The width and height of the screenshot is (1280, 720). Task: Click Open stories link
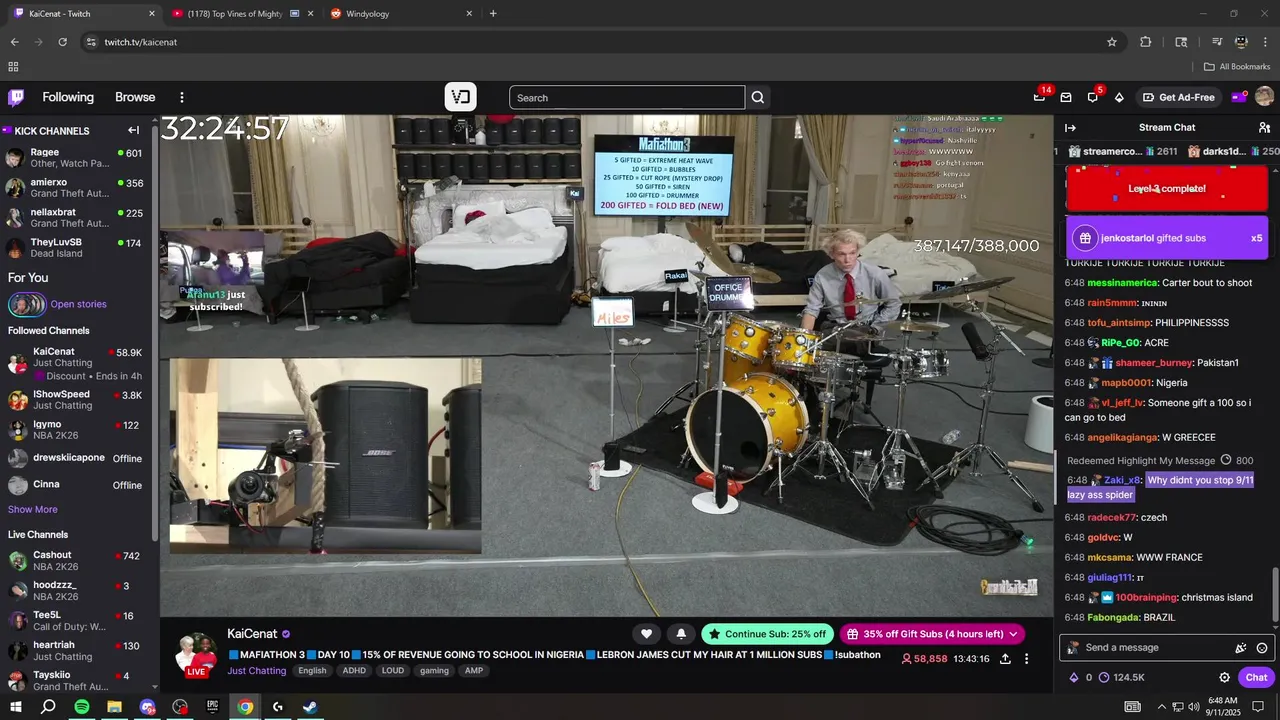click(78, 304)
